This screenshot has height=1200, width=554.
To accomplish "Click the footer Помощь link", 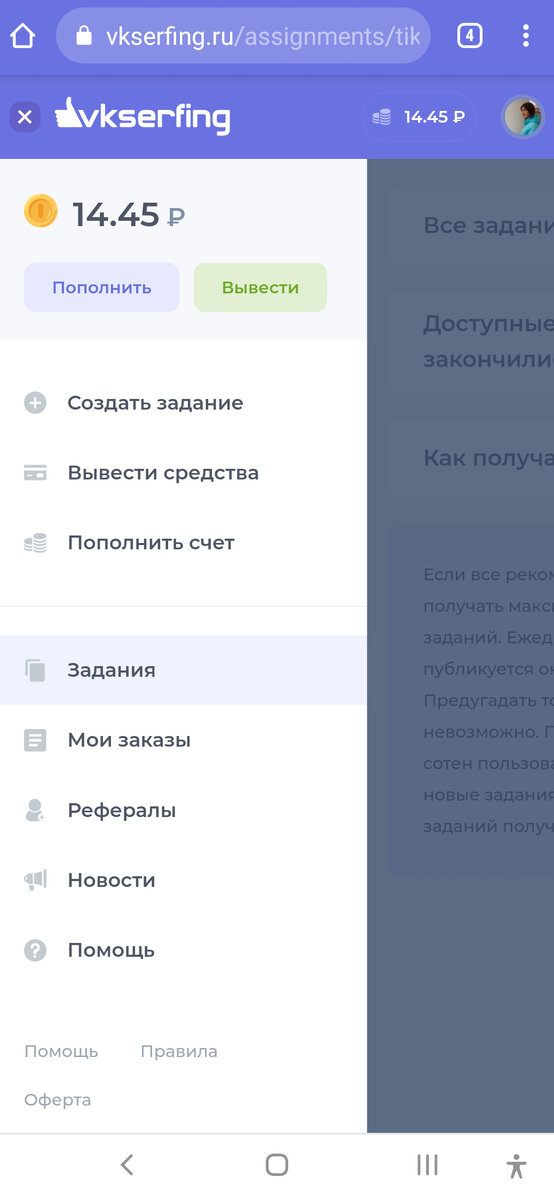I will click(61, 1051).
